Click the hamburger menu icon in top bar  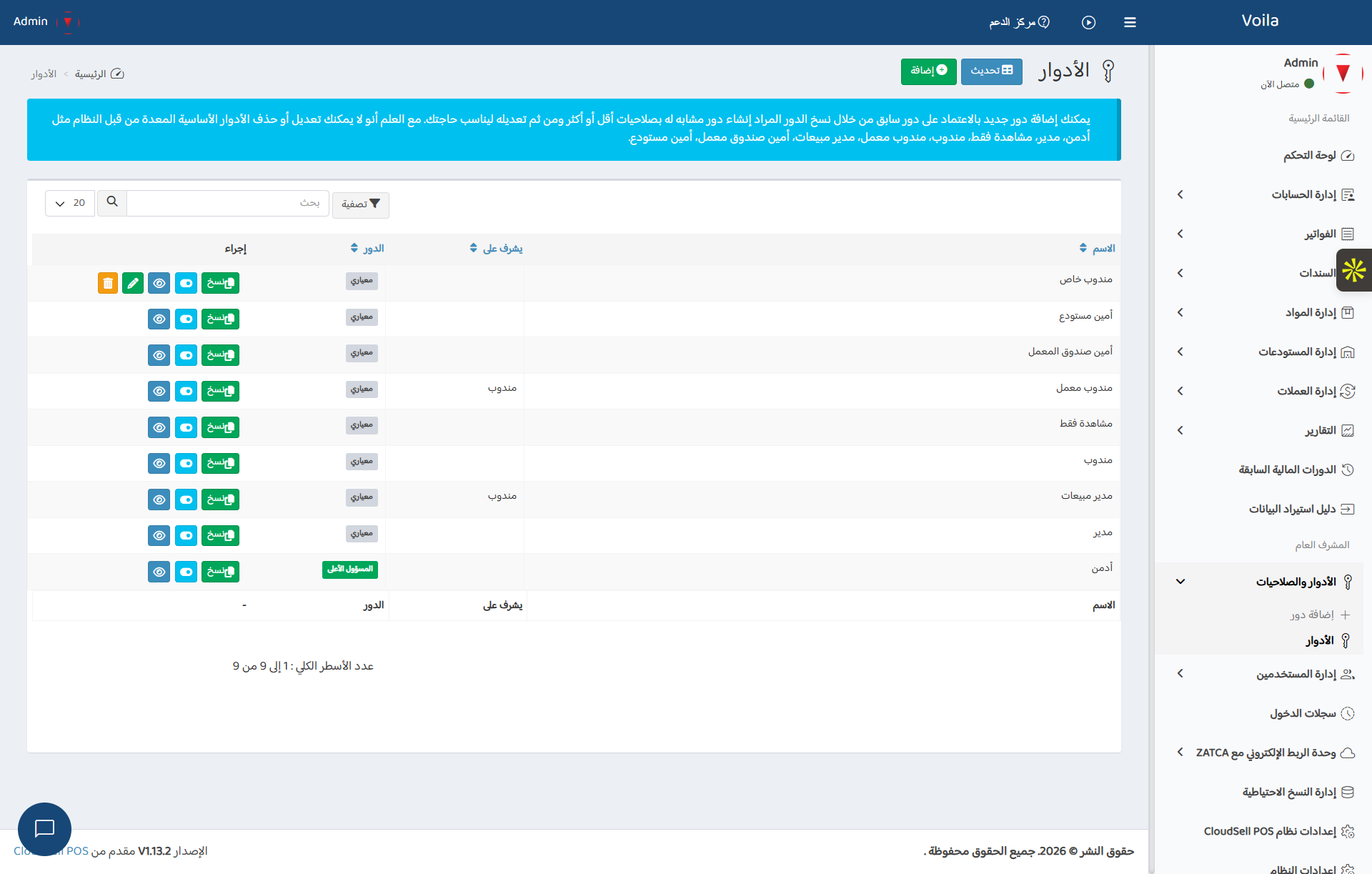click(x=1130, y=22)
